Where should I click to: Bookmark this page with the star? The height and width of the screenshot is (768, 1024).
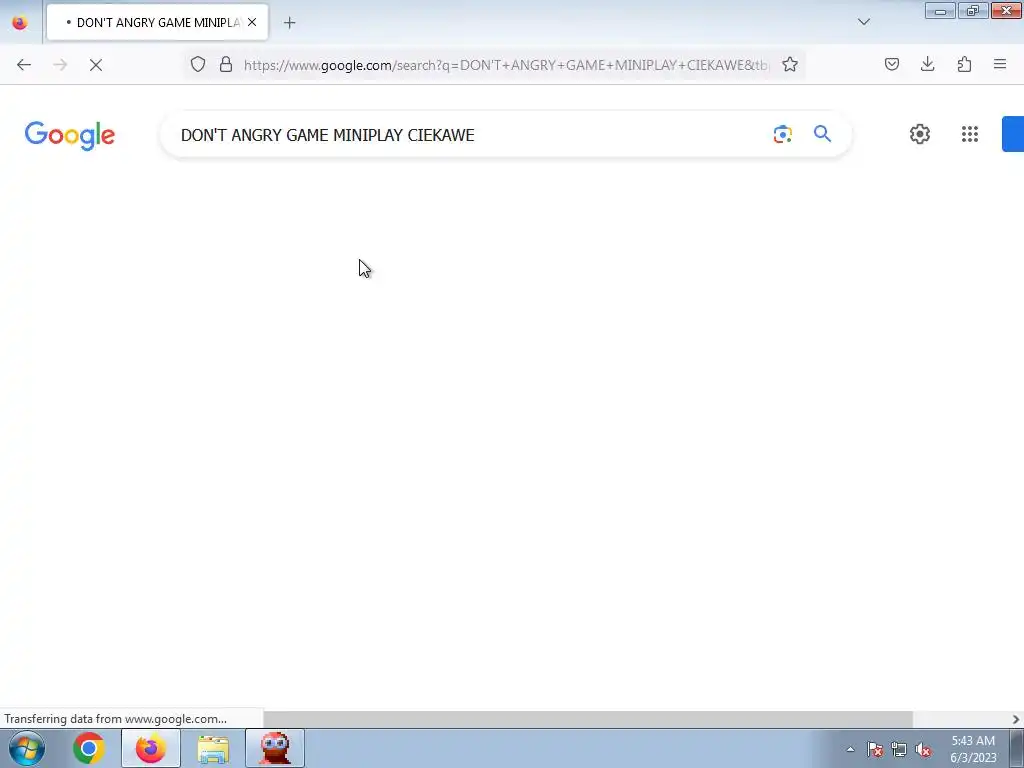tap(790, 64)
